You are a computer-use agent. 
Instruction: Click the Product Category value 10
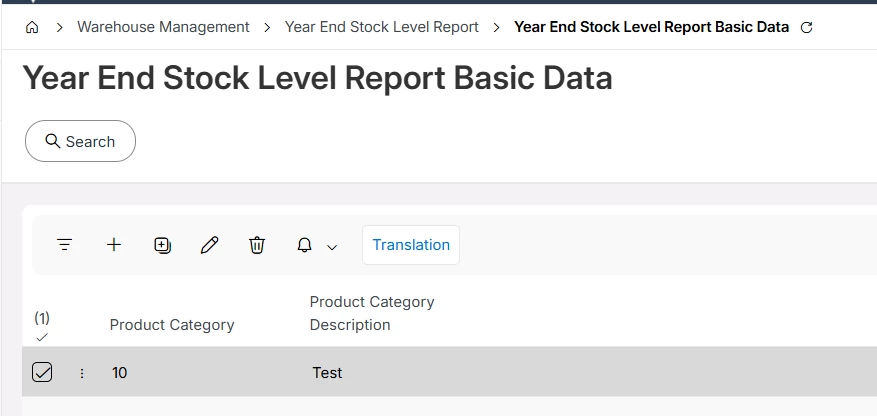pos(119,372)
